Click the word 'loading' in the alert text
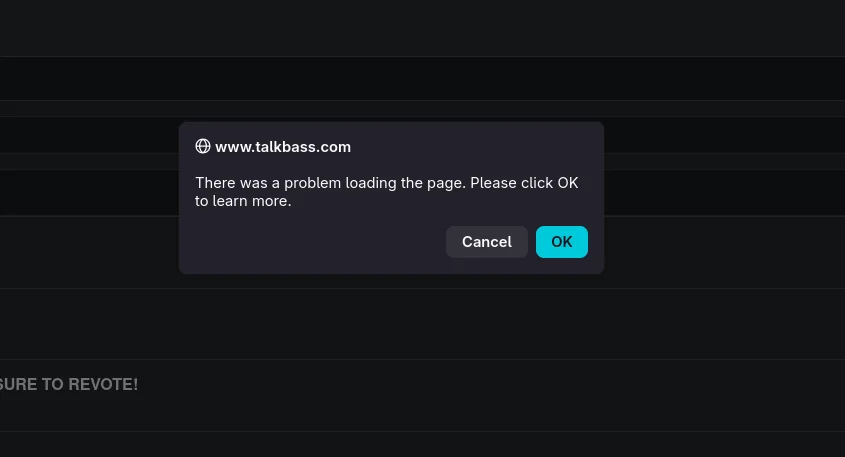The image size is (845, 457). pyautogui.click(x=371, y=183)
